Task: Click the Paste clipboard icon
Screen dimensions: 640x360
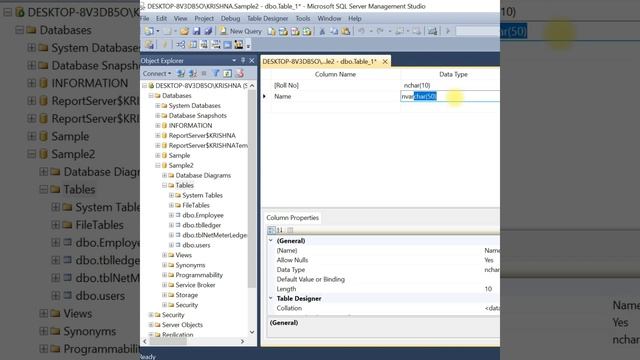Action: pos(346,31)
